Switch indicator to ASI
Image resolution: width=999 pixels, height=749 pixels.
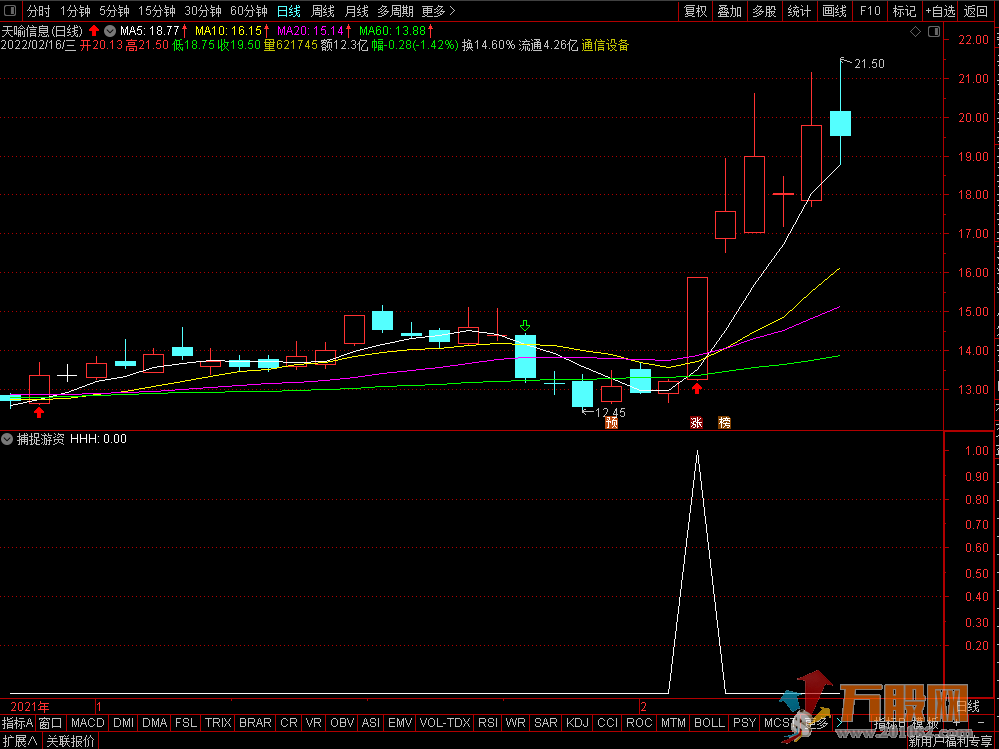pyautogui.click(x=371, y=723)
